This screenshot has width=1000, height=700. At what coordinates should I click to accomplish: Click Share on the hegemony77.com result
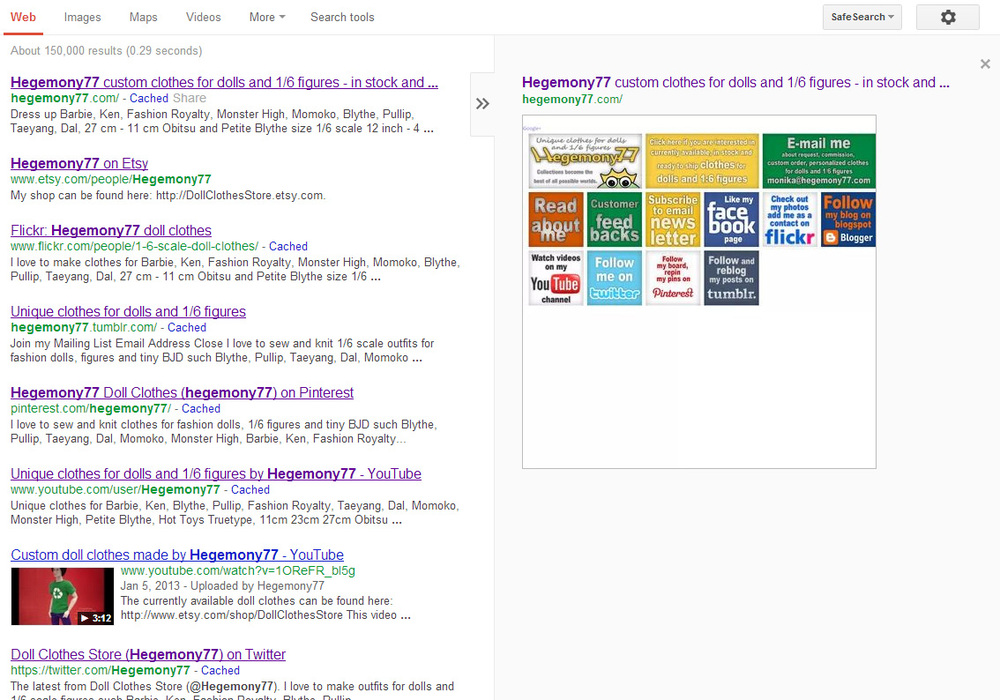[189, 98]
